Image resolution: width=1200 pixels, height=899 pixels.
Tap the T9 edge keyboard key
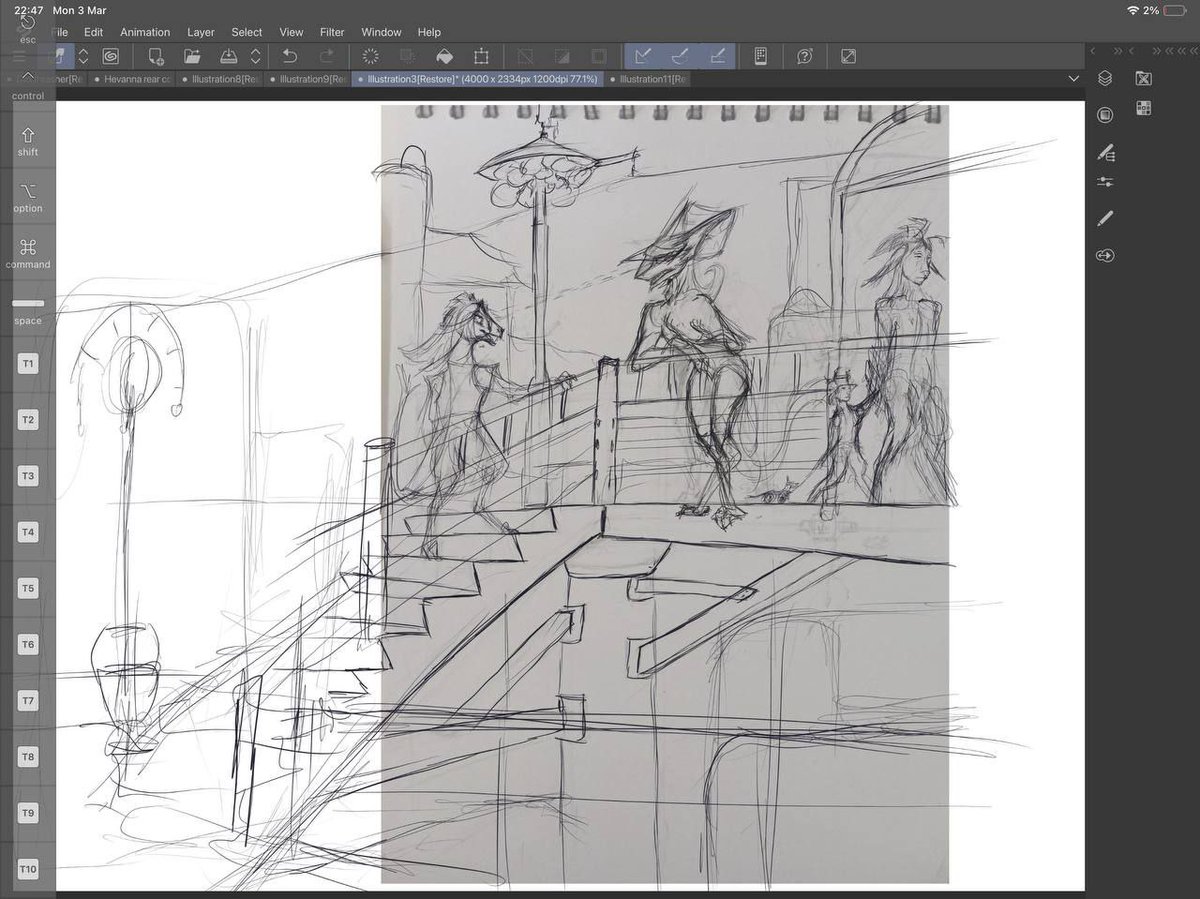(28, 813)
